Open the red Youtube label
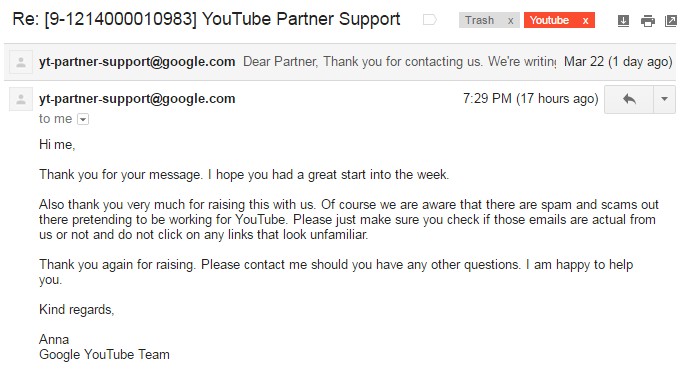Image resolution: width=683 pixels, height=371 pixels. 550,20
